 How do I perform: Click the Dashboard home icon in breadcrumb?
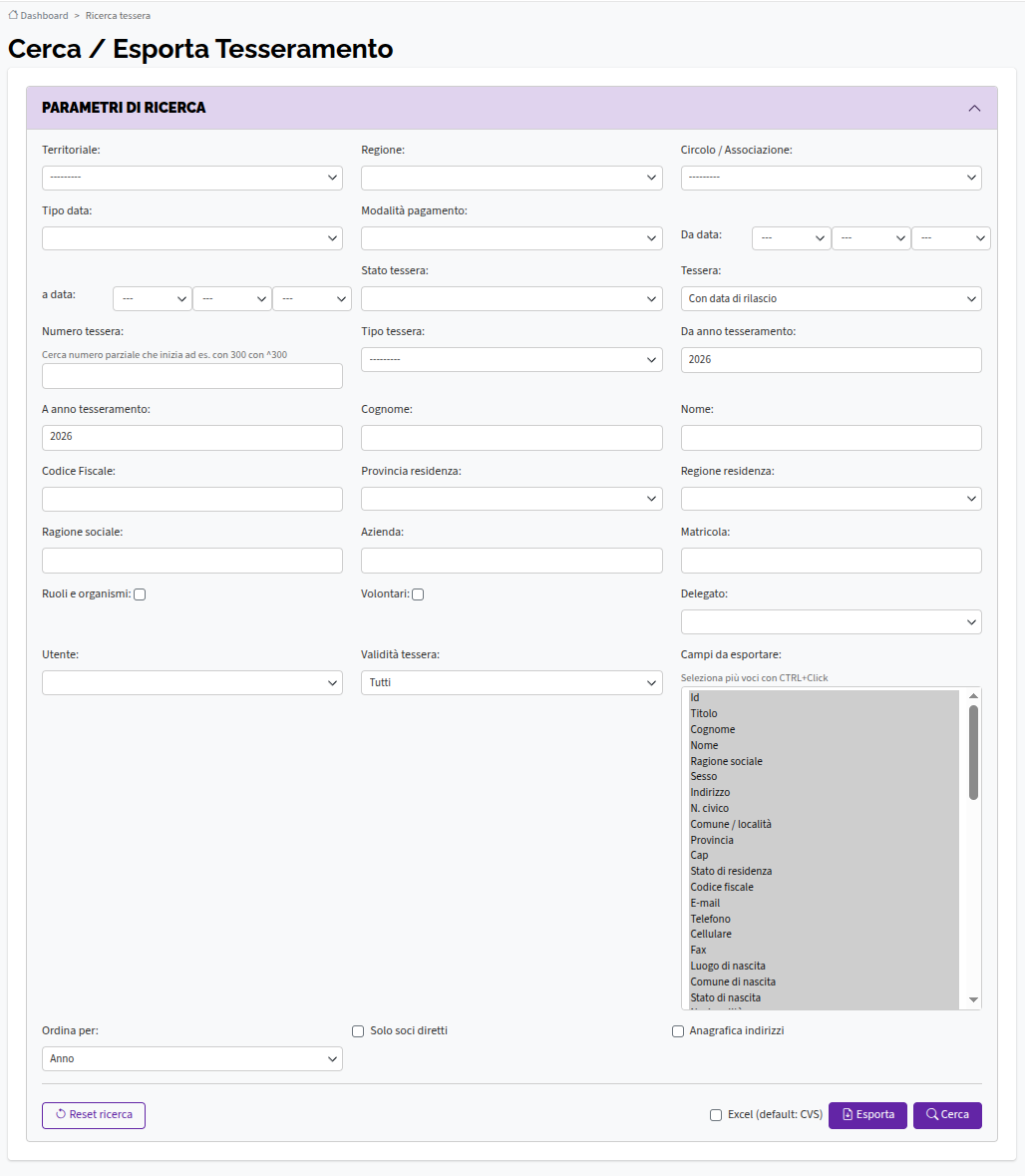tap(13, 15)
